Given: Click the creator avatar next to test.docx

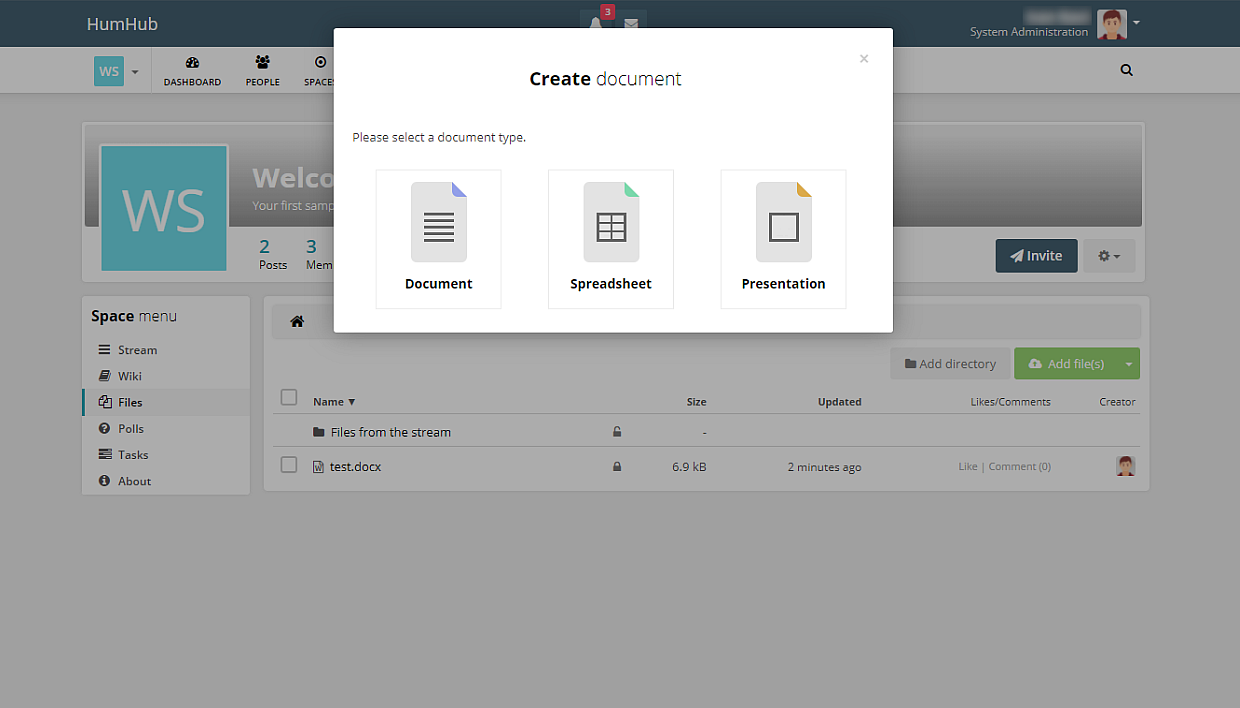Looking at the screenshot, I should click(1126, 466).
